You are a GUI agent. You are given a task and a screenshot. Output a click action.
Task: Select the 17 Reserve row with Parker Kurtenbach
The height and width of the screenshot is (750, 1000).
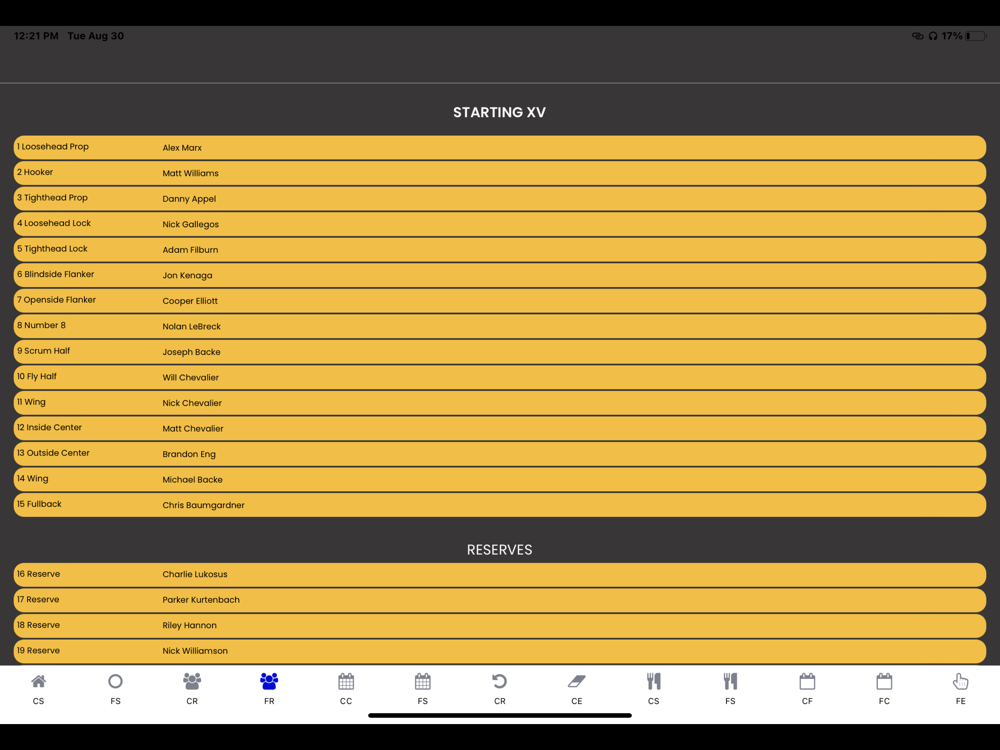point(499,600)
